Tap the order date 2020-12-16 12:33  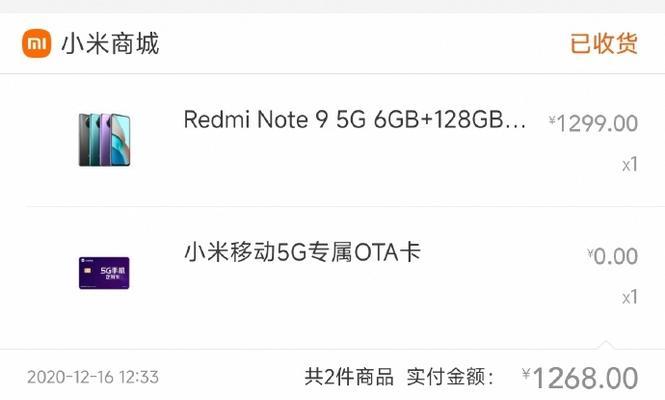[93, 377]
